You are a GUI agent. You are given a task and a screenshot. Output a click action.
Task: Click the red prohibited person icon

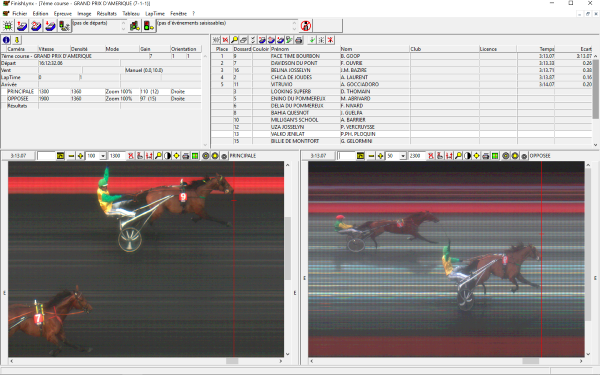pos(306,26)
